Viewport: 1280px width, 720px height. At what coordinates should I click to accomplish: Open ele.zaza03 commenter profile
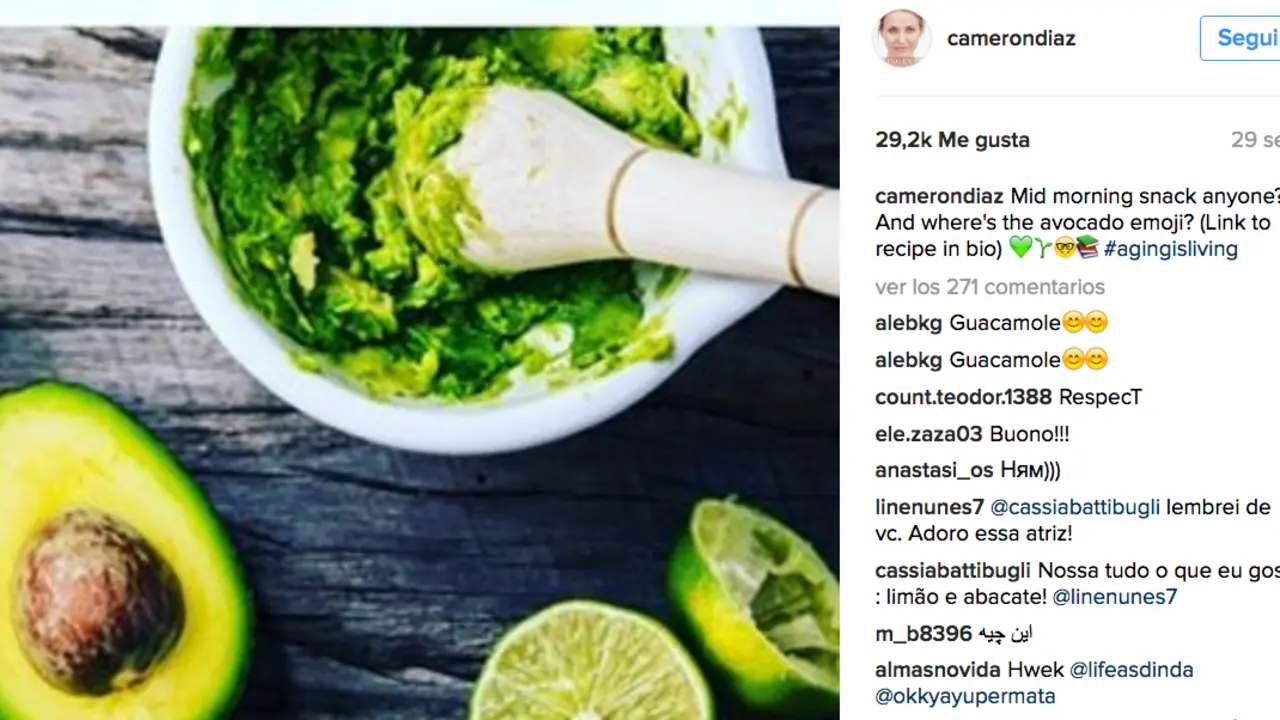coord(928,434)
